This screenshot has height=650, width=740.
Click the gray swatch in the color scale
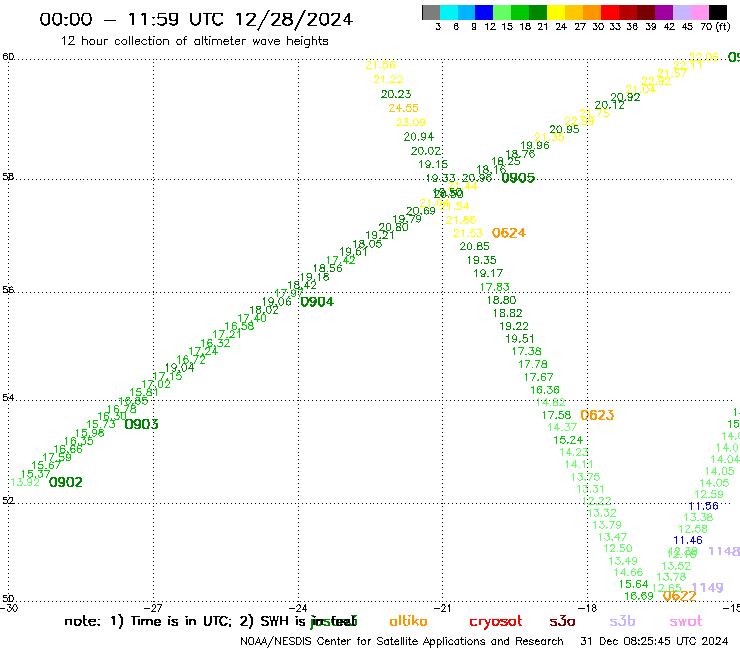(431, 12)
